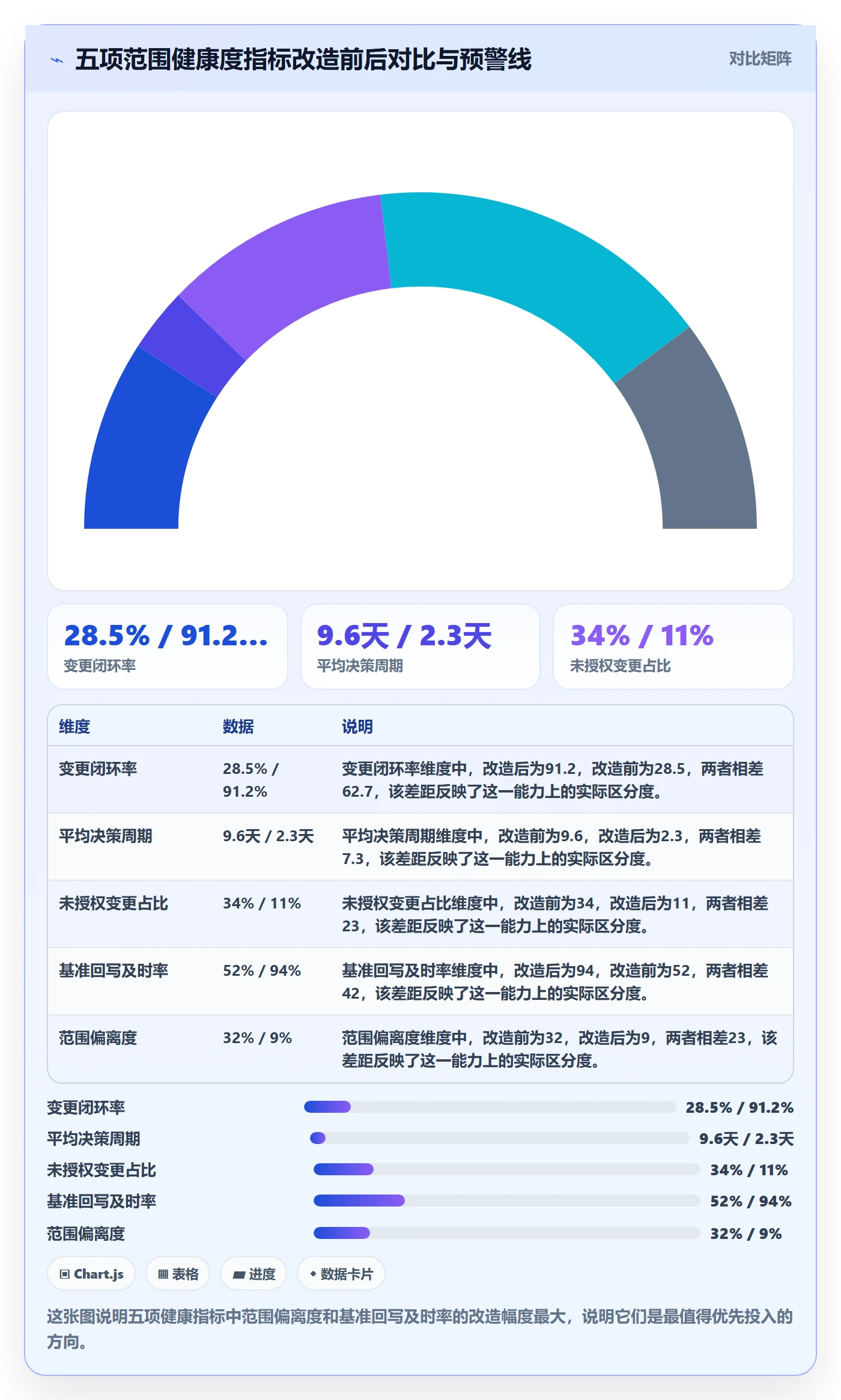This screenshot has height=1400, width=841.
Task: Click the summary caption starting with 这张图说明
Action: click(421, 1328)
